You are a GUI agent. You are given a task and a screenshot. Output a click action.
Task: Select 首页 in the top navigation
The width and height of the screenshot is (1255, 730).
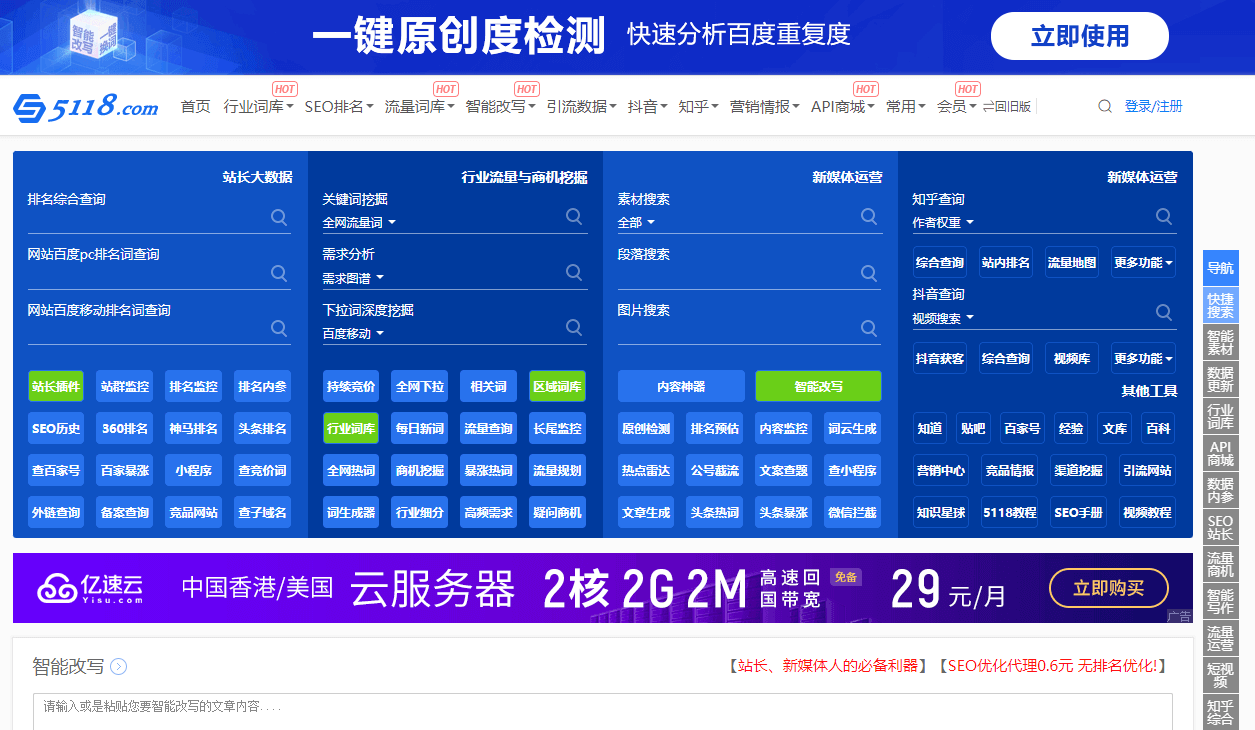pos(196,105)
